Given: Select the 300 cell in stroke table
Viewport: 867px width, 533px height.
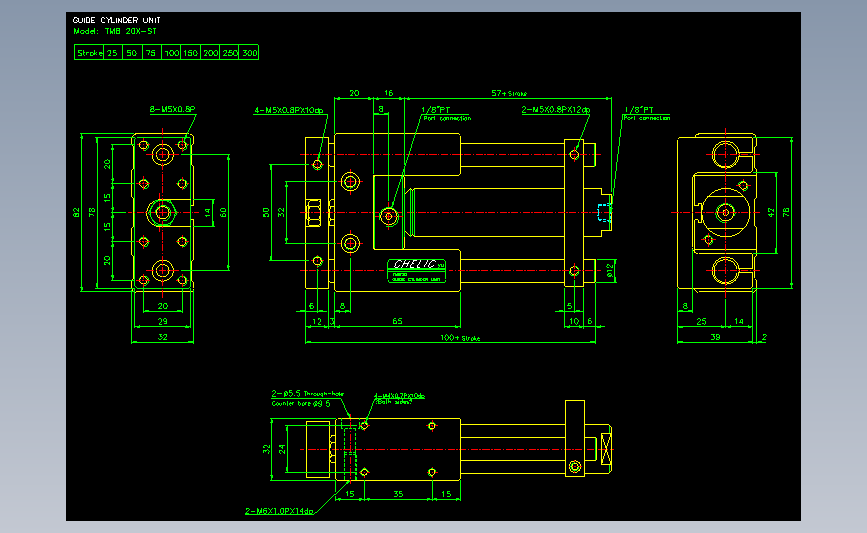Looking at the screenshot, I should tap(249, 53).
